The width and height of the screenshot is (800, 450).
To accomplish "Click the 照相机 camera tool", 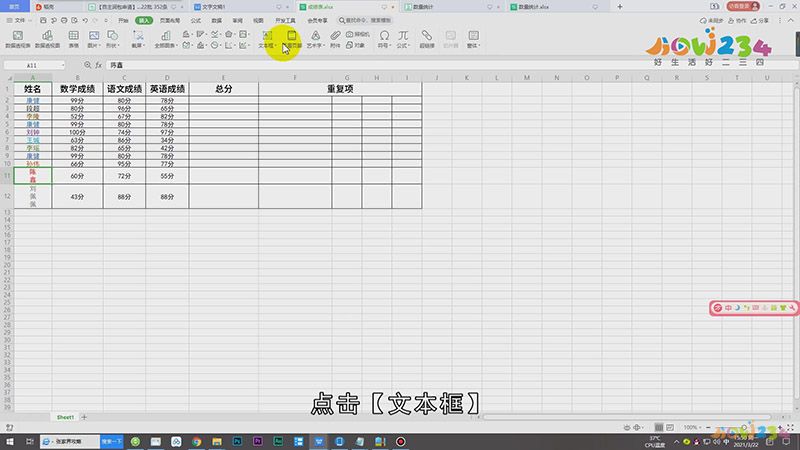I will (x=358, y=34).
